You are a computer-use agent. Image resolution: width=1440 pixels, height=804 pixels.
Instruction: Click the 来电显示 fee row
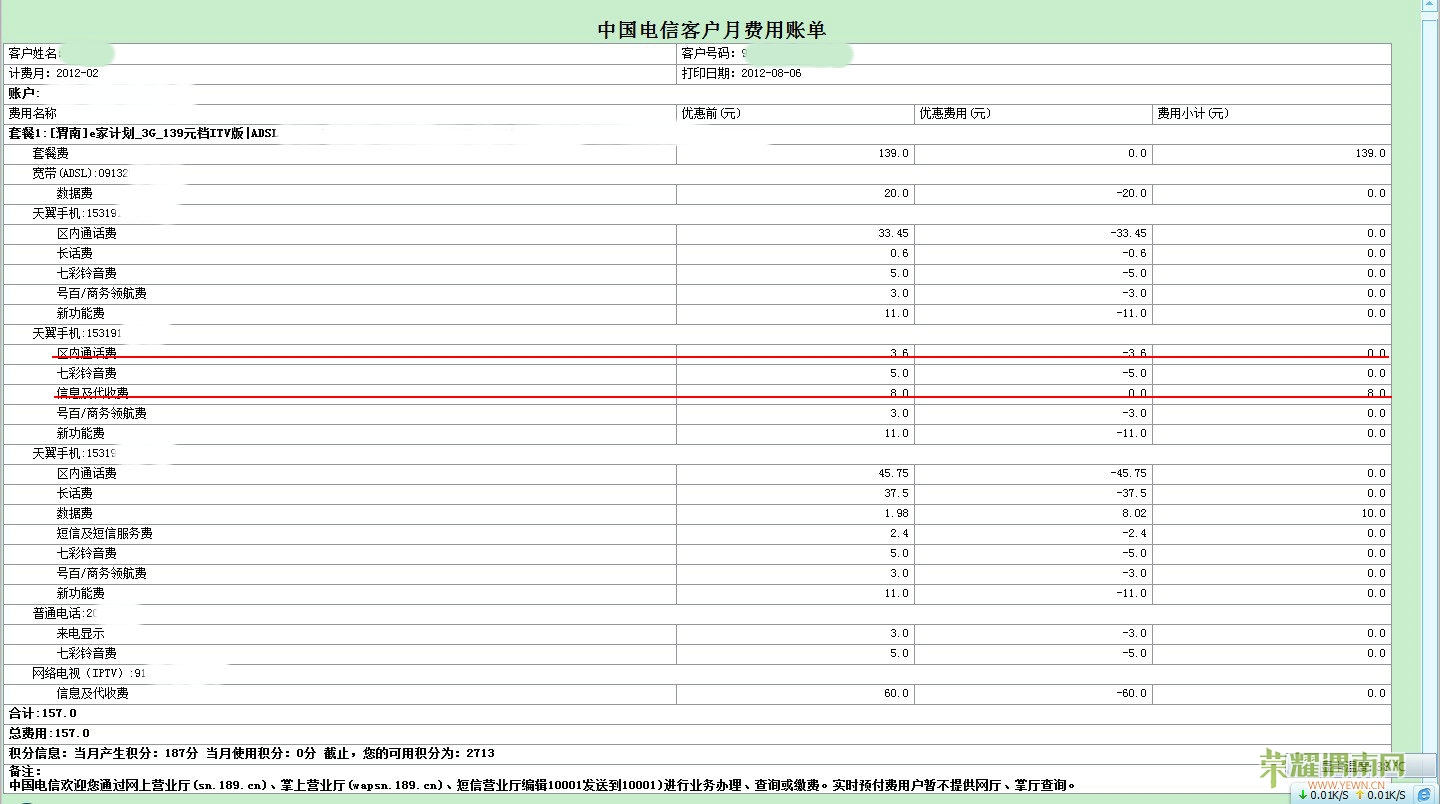point(80,634)
